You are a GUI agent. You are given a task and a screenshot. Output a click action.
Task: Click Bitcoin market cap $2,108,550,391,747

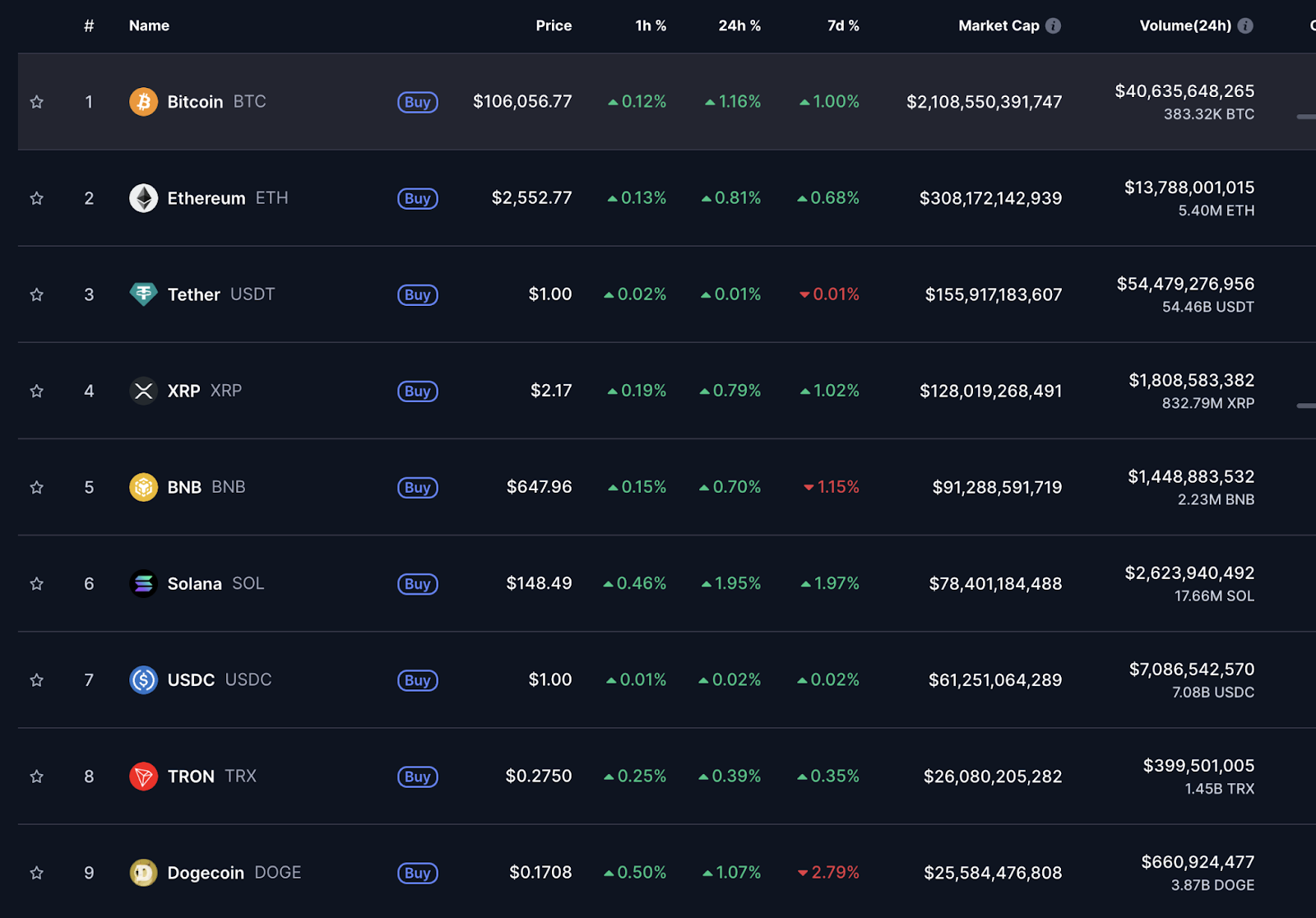click(x=984, y=102)
